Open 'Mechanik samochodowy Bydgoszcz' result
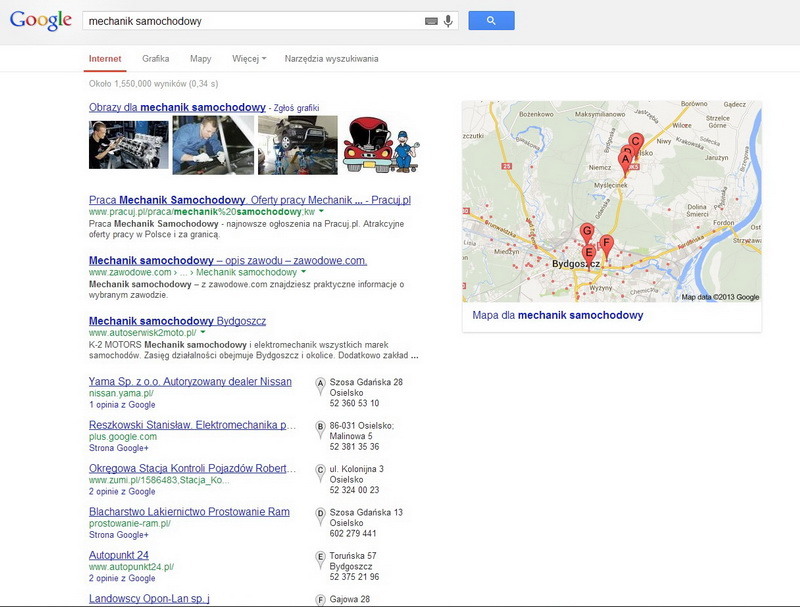The height and width of the screenshot is (607, 800). (178, 321)
